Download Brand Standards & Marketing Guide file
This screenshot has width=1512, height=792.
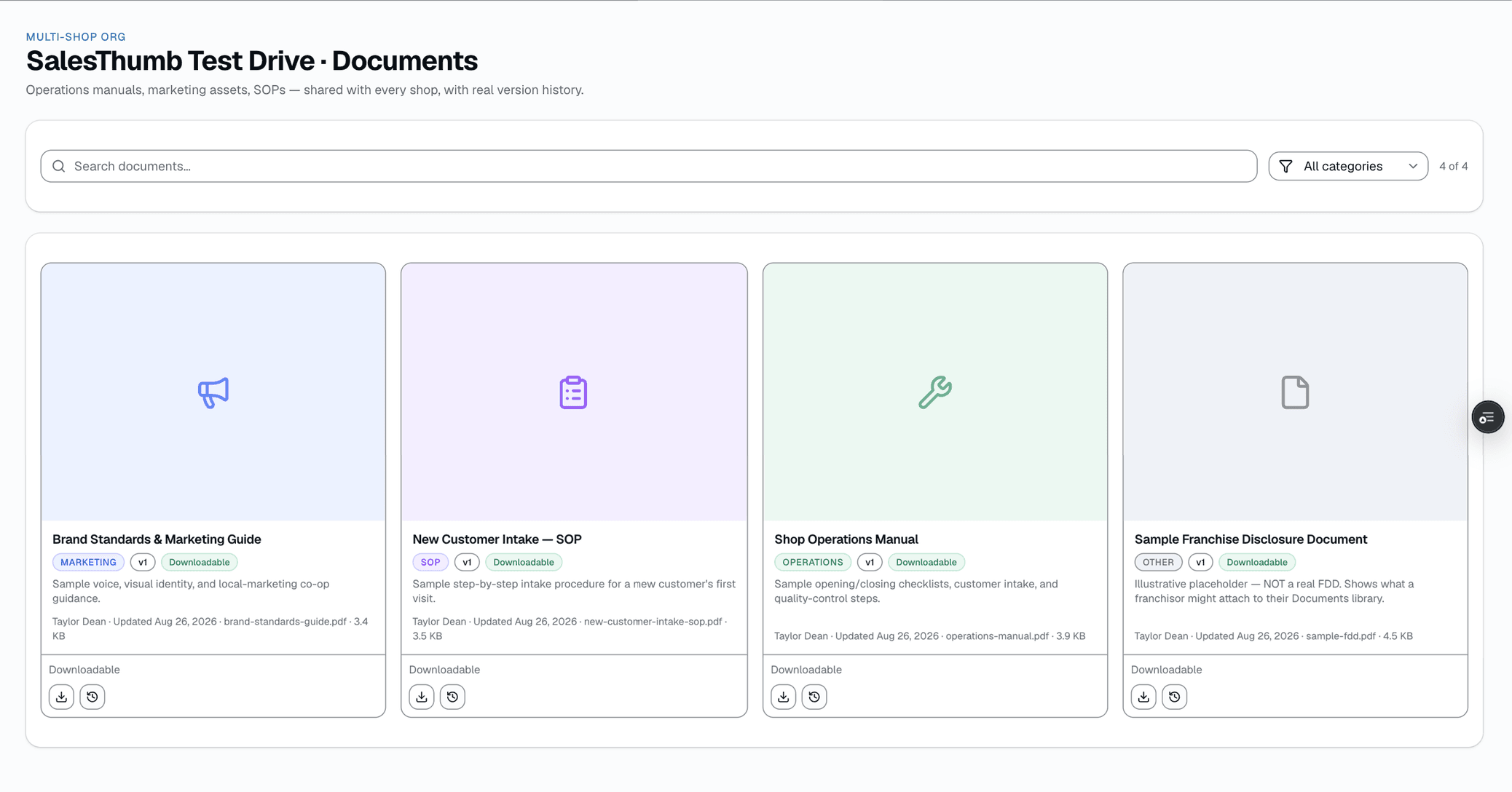(61, 697)
